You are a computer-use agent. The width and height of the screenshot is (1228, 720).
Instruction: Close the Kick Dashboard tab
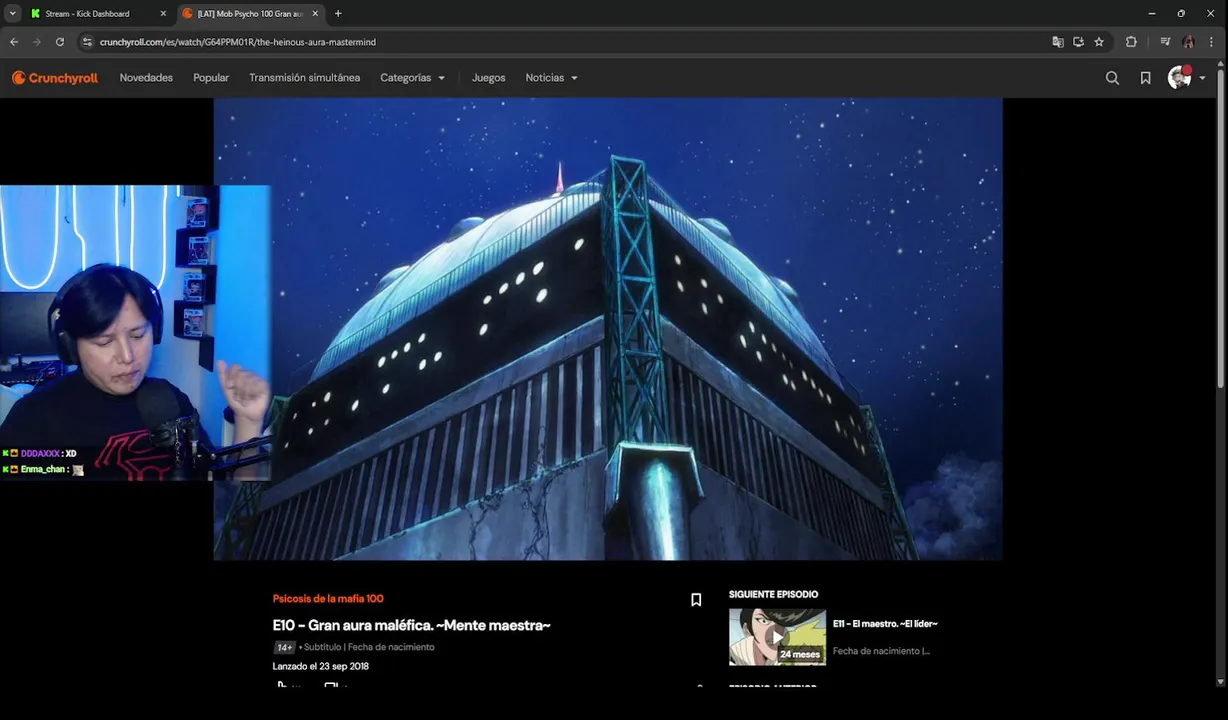click(x=163, y=14)
